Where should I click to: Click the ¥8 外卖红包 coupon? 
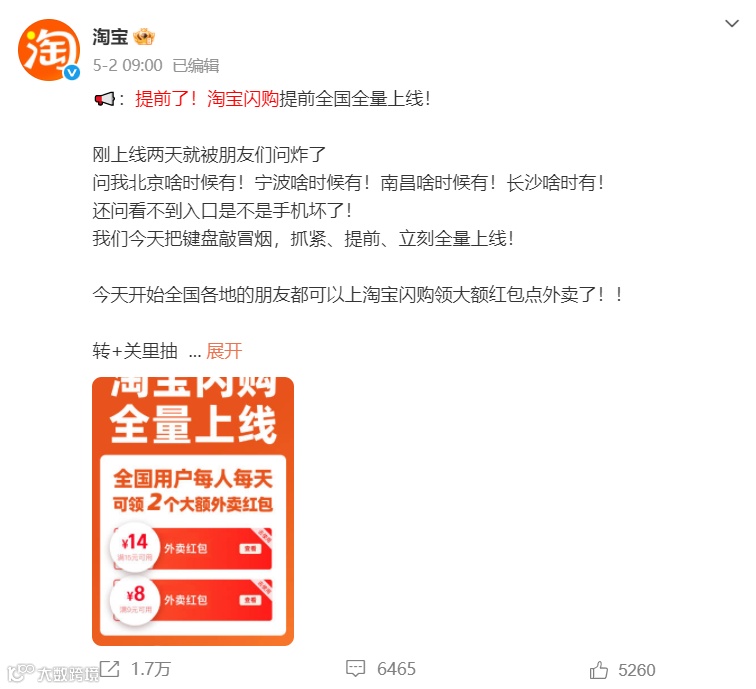(x=191, y=600)
